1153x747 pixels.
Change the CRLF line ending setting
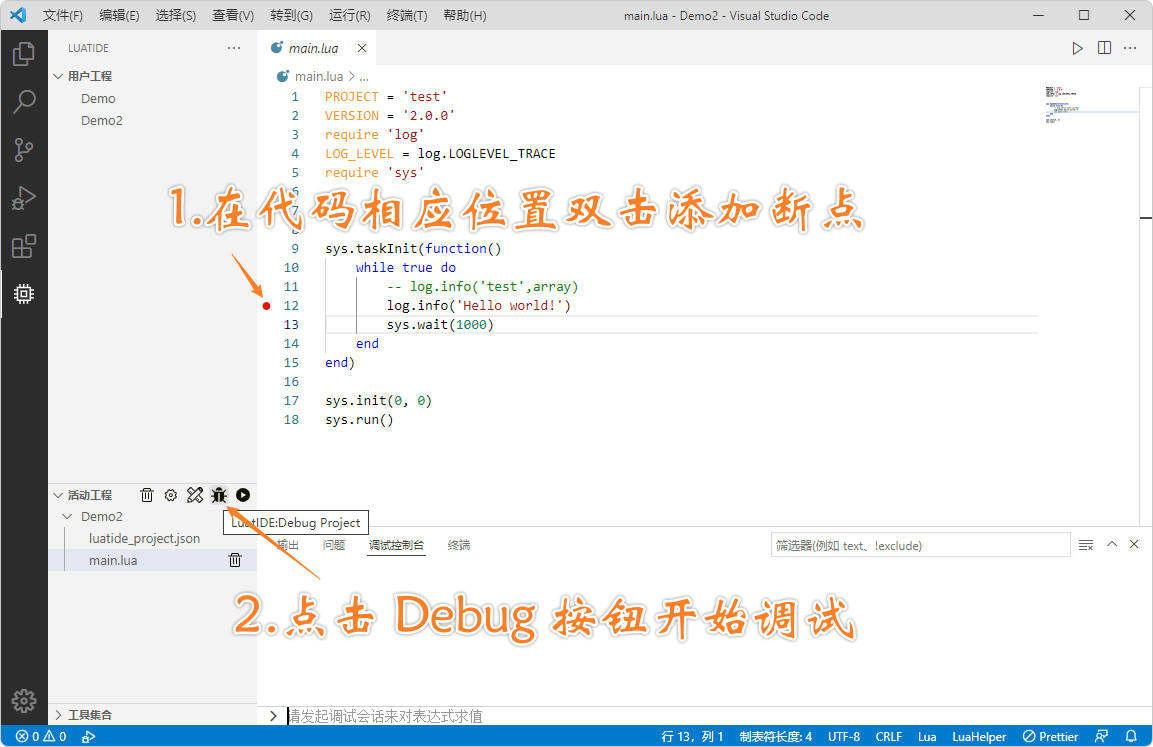click(888, 737)
